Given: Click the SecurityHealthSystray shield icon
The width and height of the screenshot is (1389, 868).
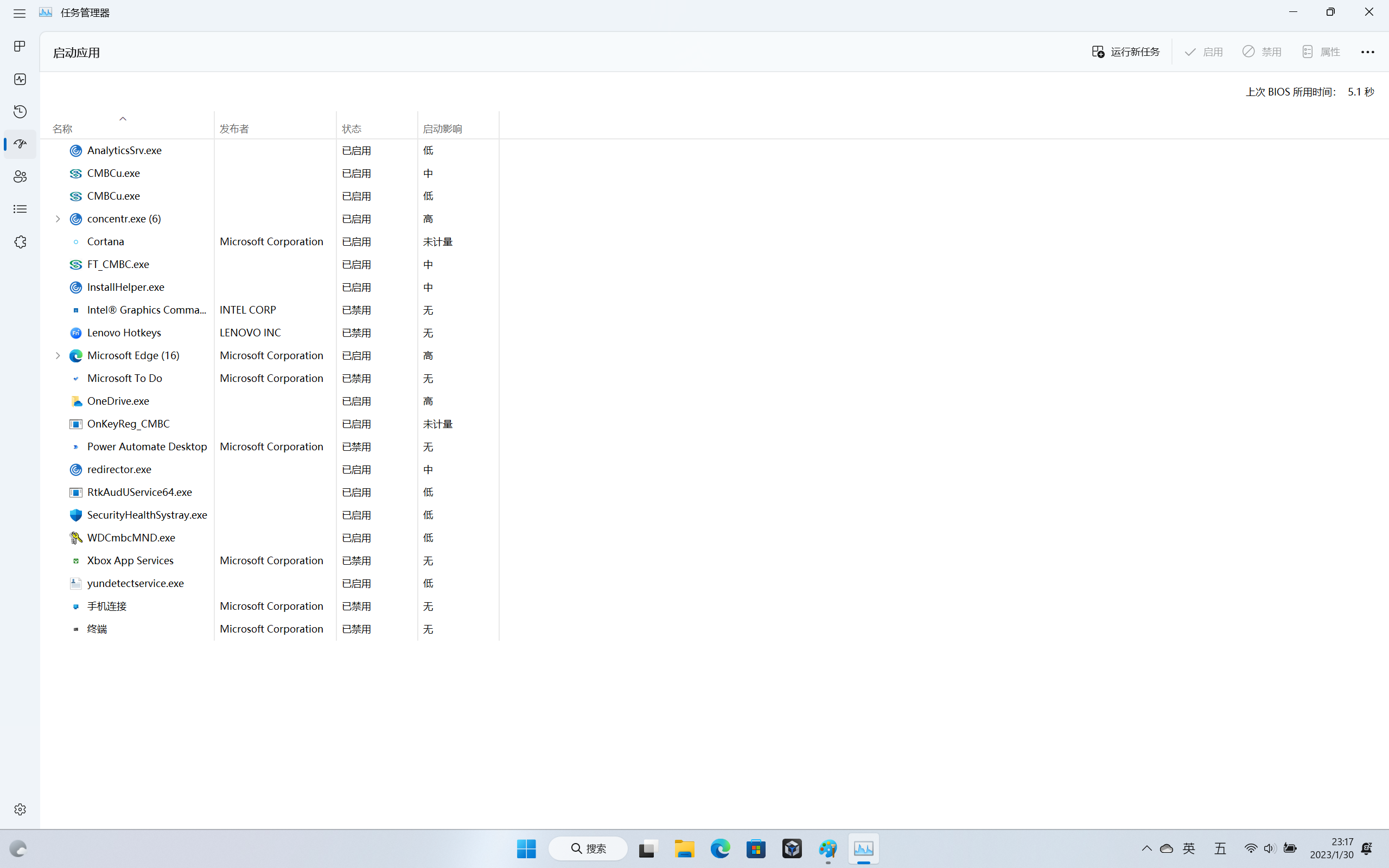Looking at the screenshot, I should [x=76, y=515].
